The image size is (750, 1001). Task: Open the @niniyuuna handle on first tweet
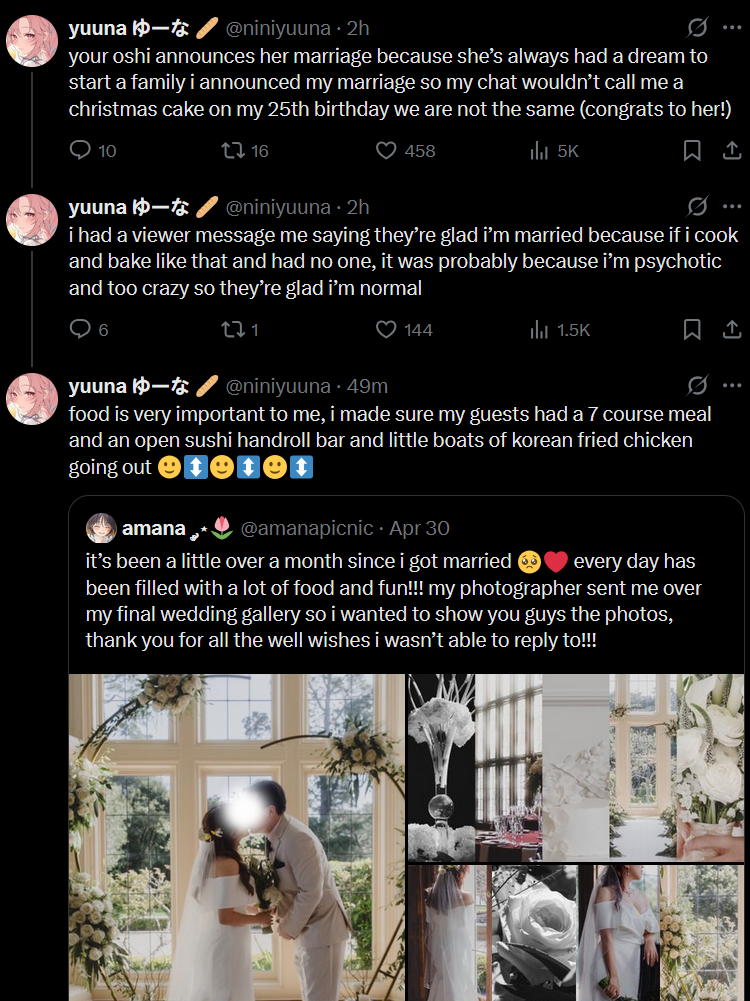(x=278, y=29)
